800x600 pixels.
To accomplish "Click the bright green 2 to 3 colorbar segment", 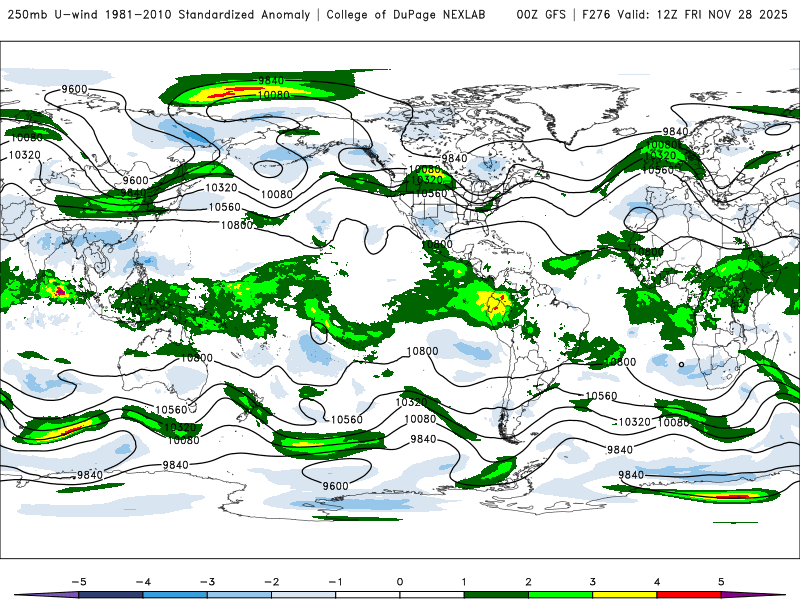I will click(561, 595).
